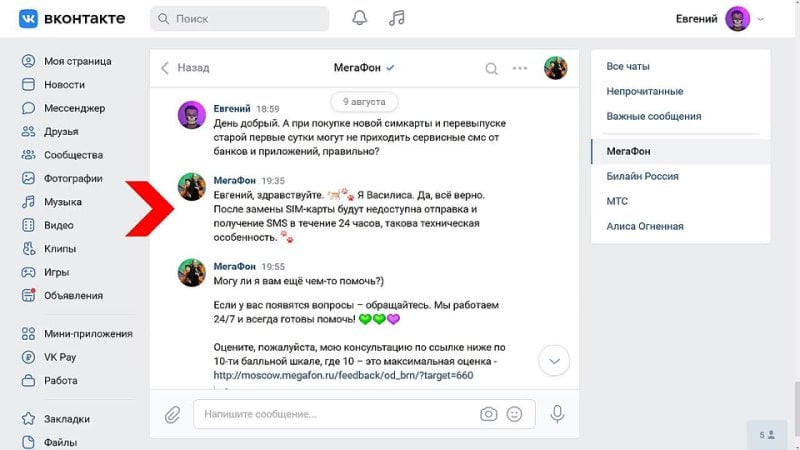
Task: Open Игры gamepad icon
Action: 29,272
